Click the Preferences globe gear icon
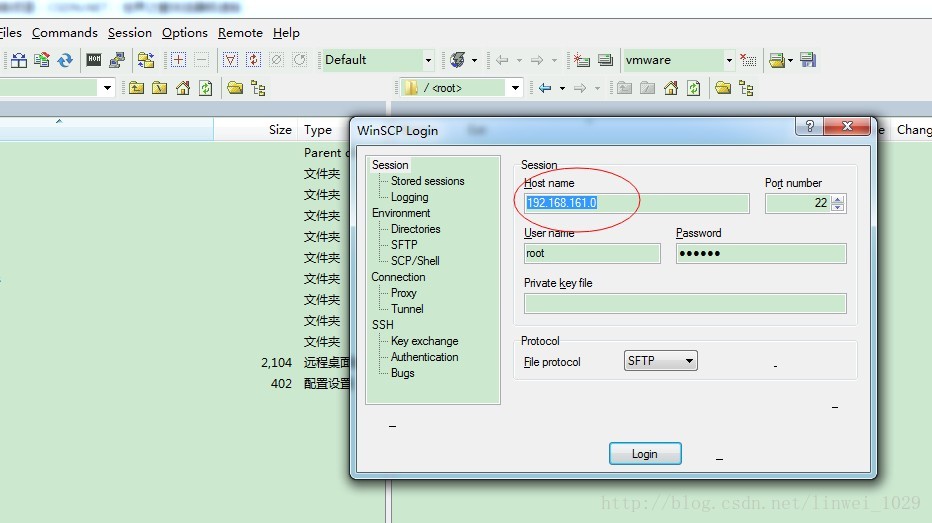Screen dimensions: 932x523 point(458,59)
